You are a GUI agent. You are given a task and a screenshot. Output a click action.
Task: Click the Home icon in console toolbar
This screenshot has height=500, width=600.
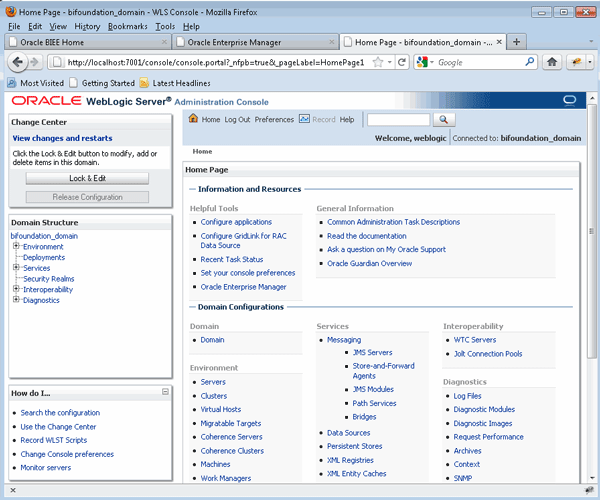pyautogui.click(x=194, y=119)
